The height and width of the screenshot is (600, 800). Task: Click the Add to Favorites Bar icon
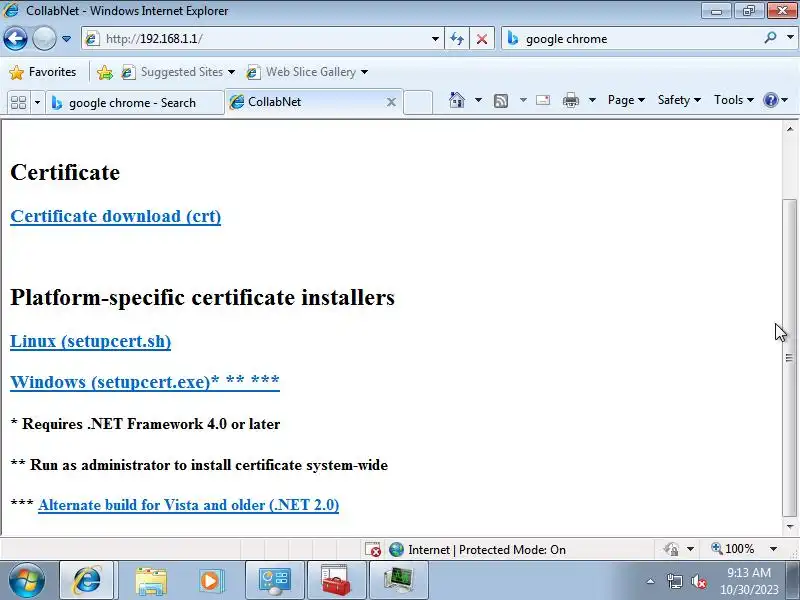[105, 72]
